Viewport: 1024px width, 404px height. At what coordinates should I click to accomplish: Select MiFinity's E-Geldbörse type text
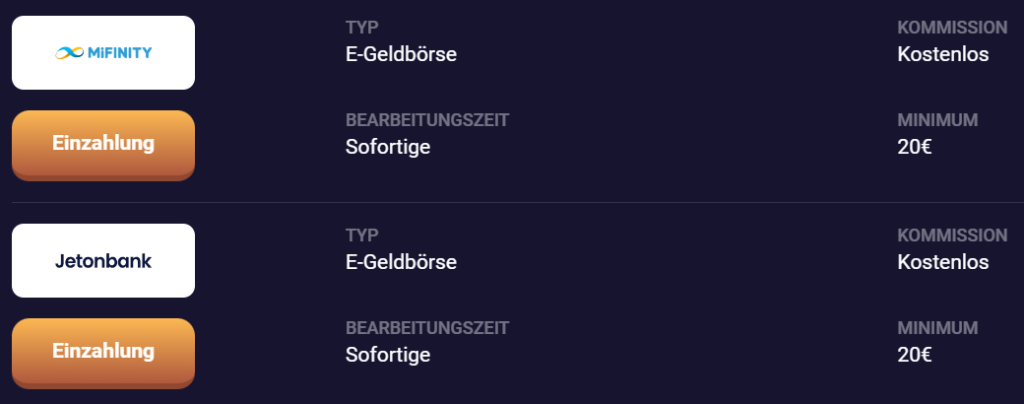[401, 54]
